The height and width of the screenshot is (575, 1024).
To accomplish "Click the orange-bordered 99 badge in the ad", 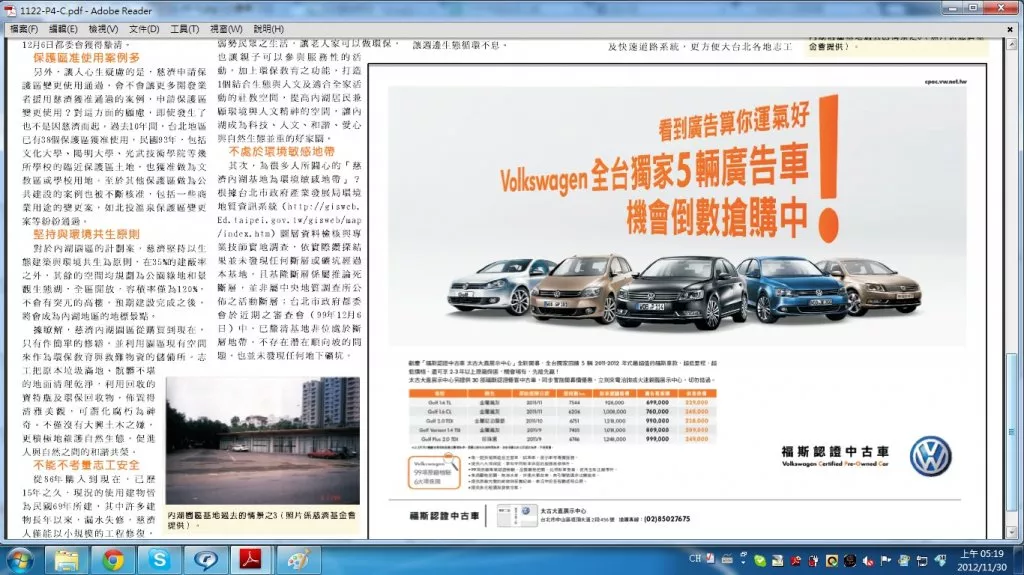I will pyautogui.click(x=434, y=472).
